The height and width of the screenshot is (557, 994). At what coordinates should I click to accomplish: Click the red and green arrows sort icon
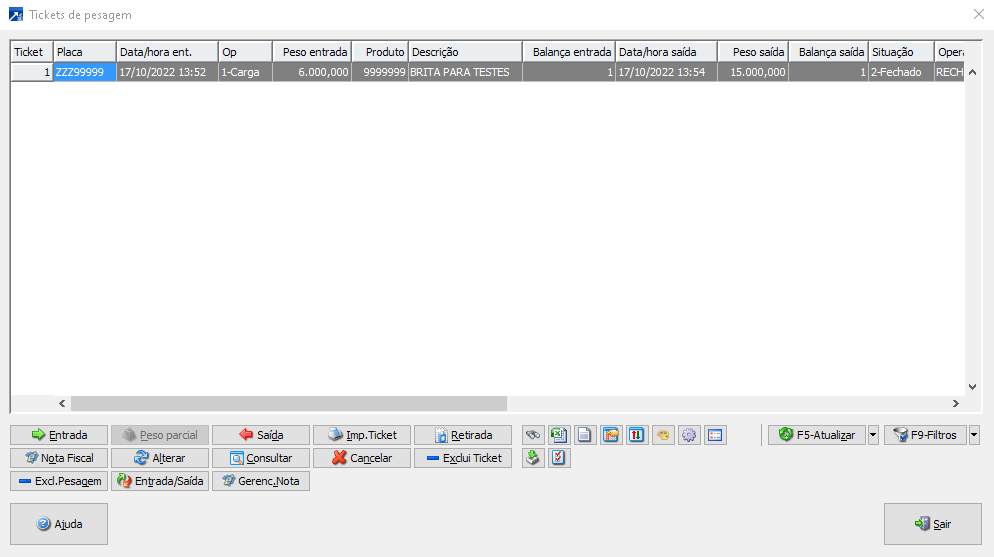636,435
